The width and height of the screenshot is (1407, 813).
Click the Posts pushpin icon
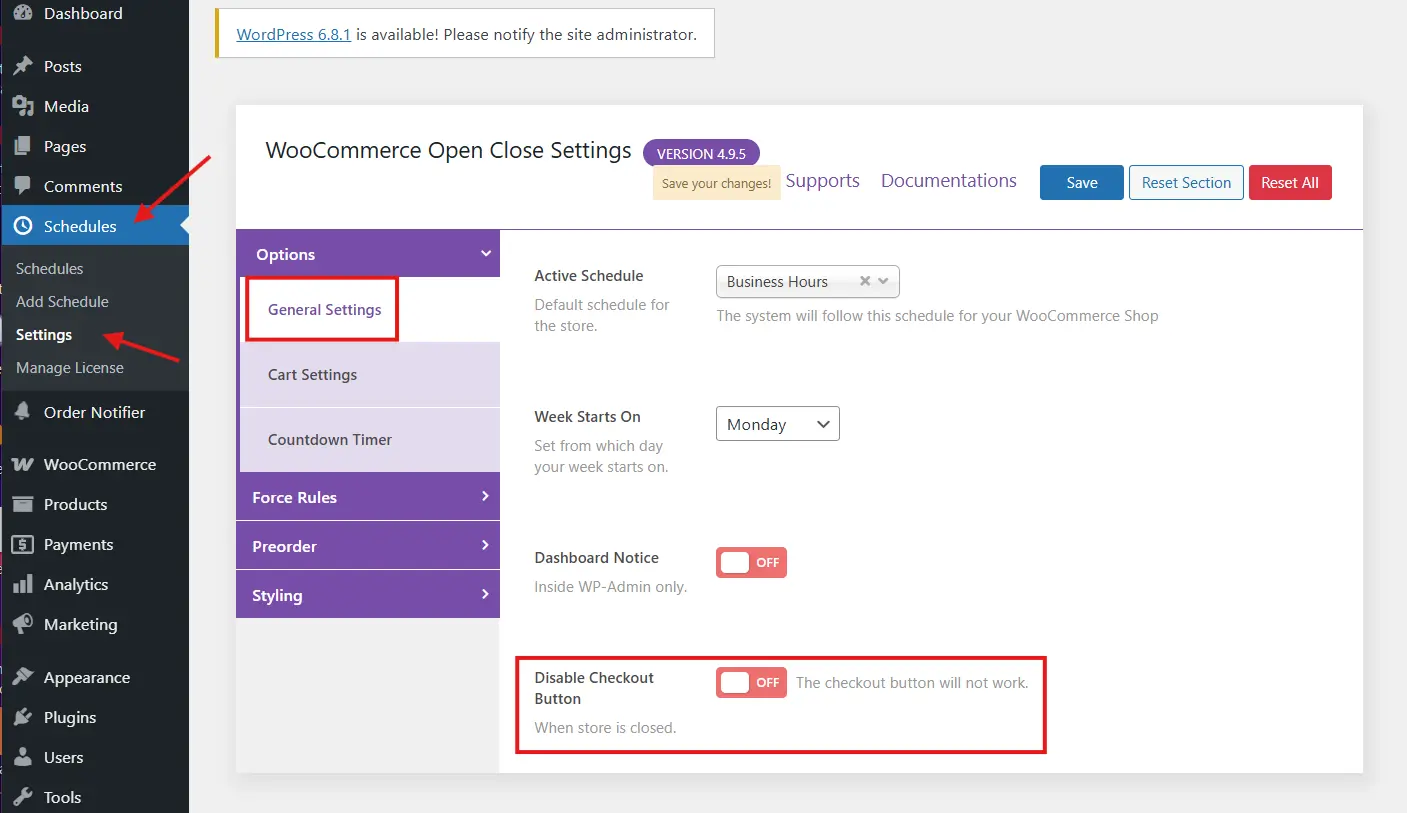tap(23, 67)
